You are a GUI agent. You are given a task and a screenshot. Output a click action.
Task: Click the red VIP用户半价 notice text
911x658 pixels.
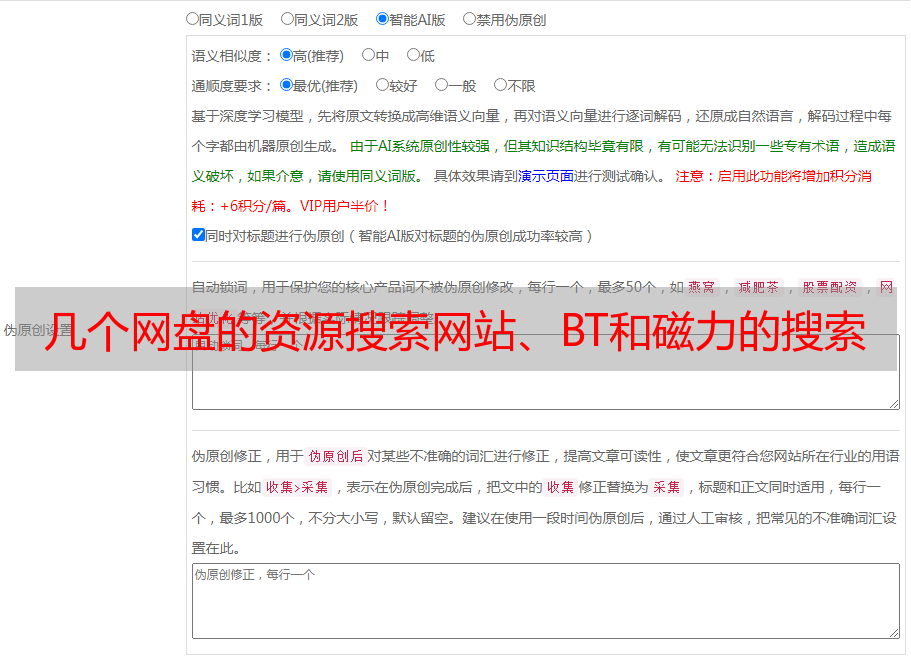point(344,206)
